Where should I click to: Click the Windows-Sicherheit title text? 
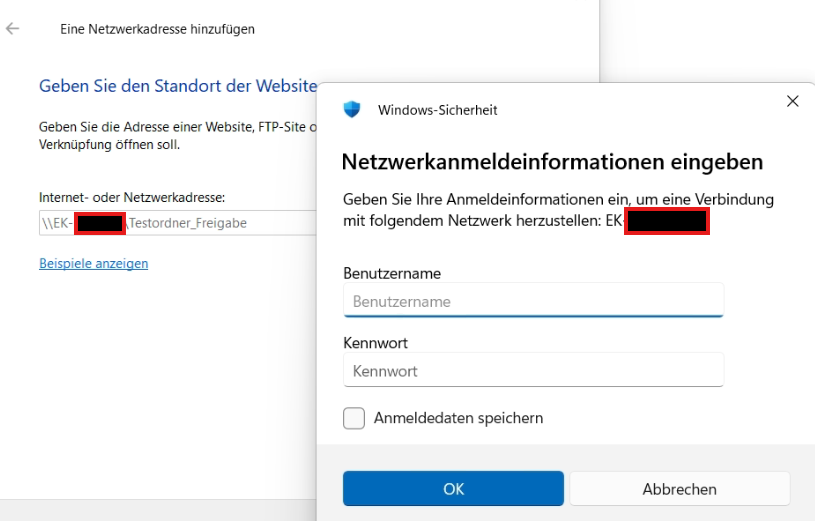click(x=437, y=110)
